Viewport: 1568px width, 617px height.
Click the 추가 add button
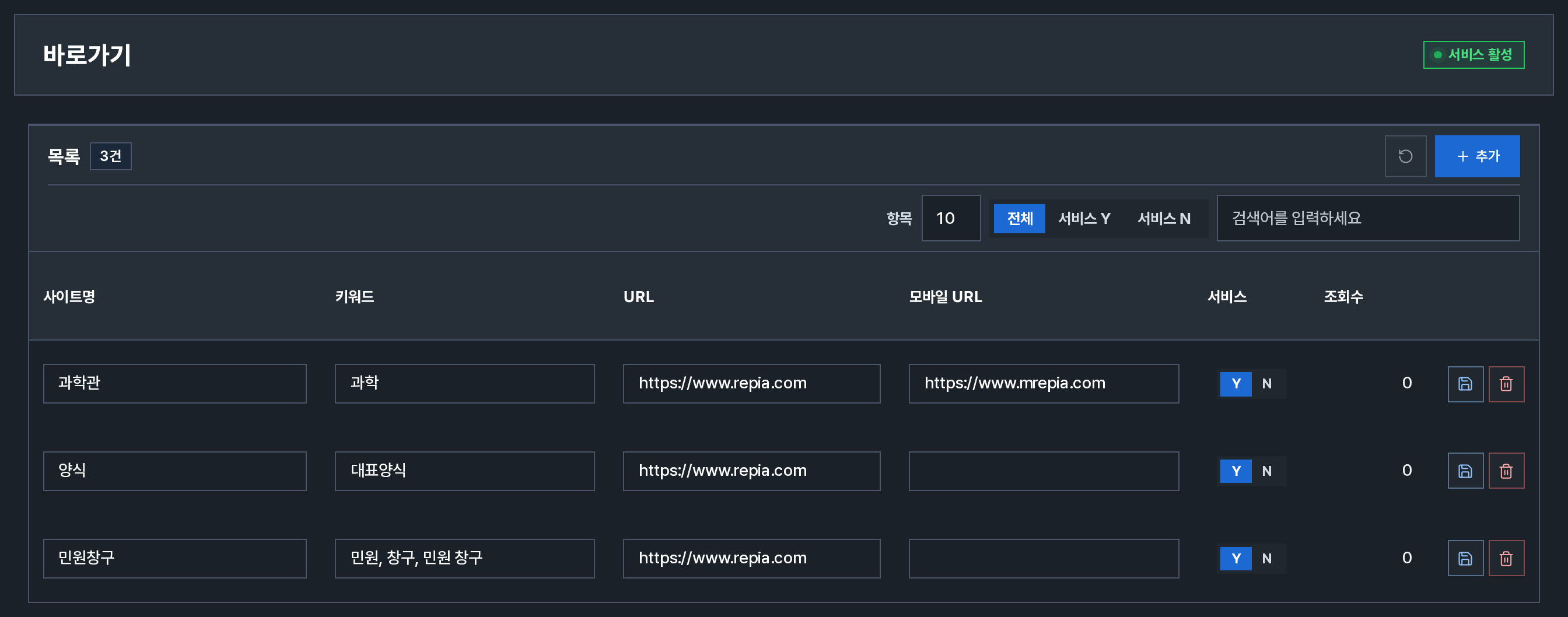(1476, 156)
